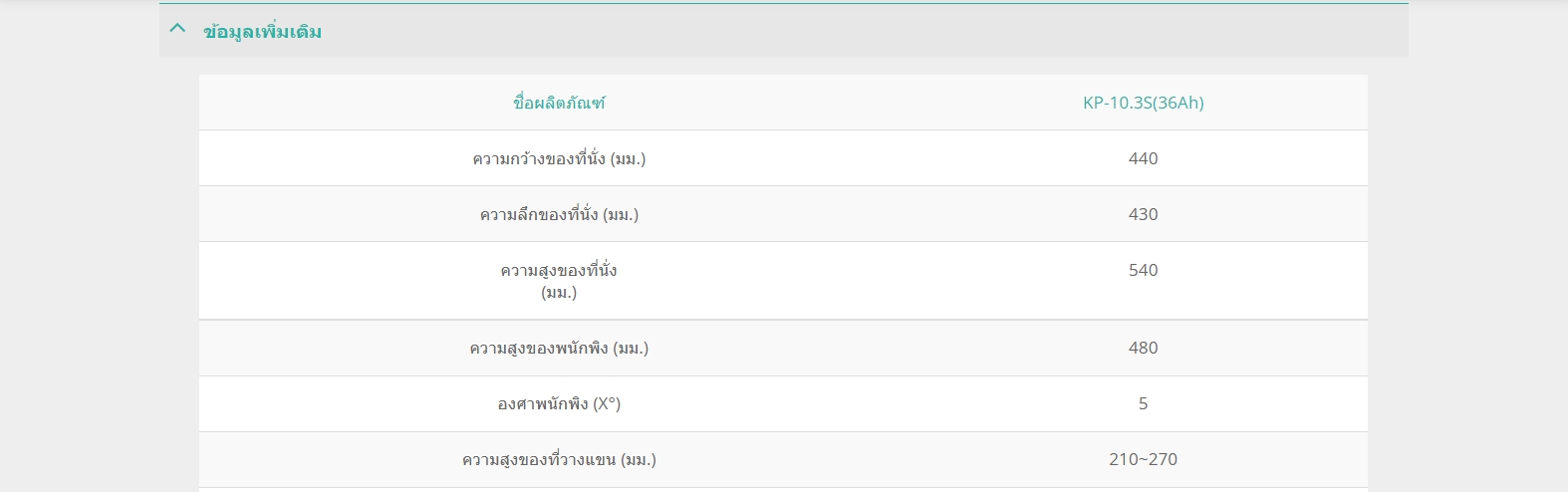
Task: Click the seat height value 540
Action: 1143,270
